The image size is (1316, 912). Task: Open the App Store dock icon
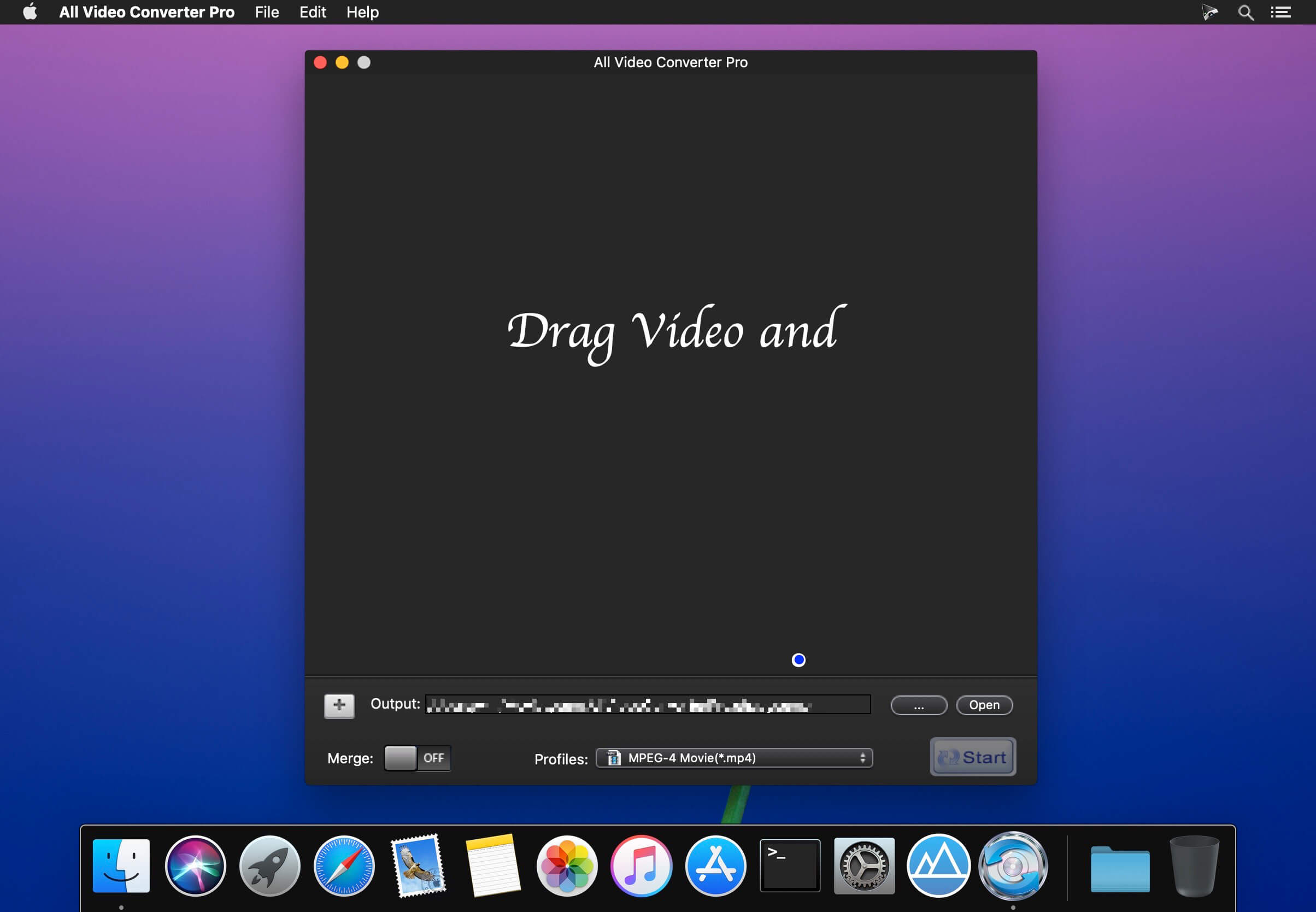(x=715, y=865)
